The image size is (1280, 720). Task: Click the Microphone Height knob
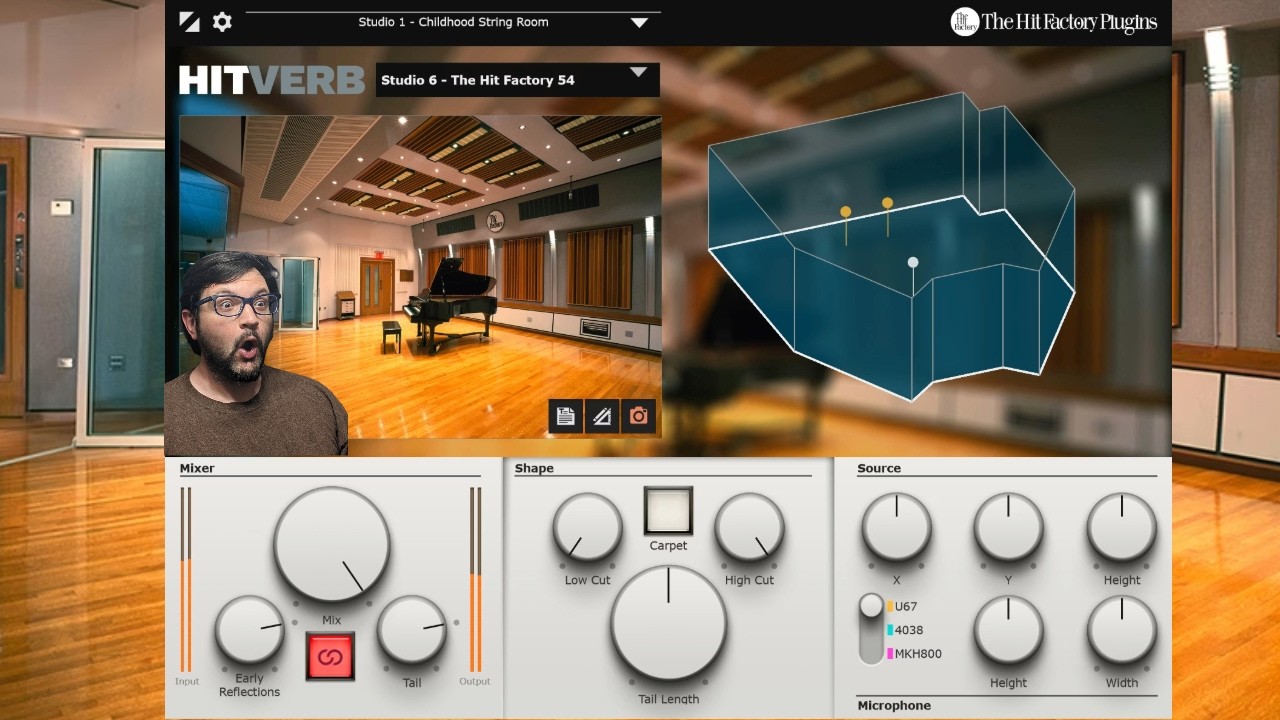tap(1009, 630)
